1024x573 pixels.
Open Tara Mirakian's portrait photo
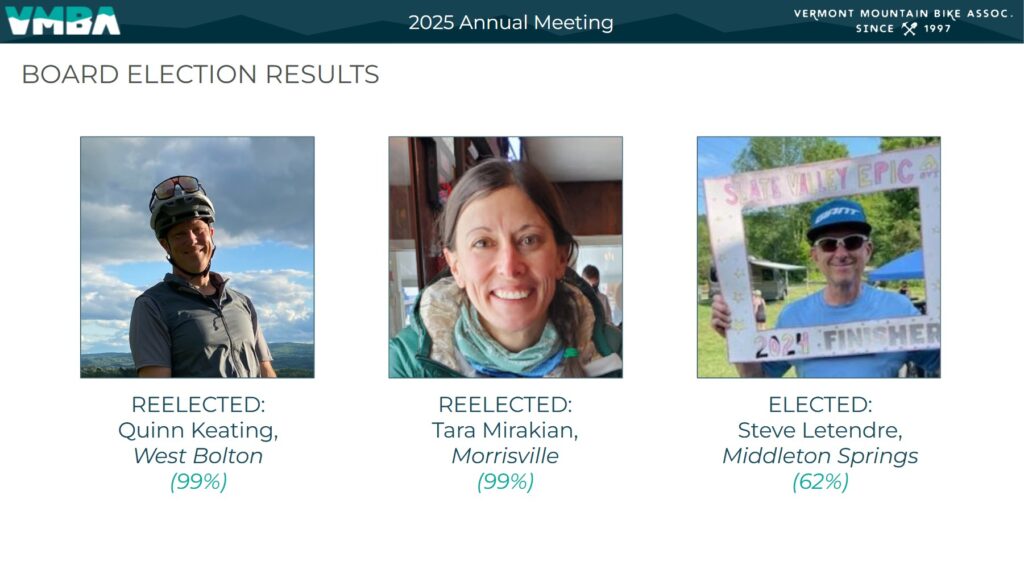505,257
